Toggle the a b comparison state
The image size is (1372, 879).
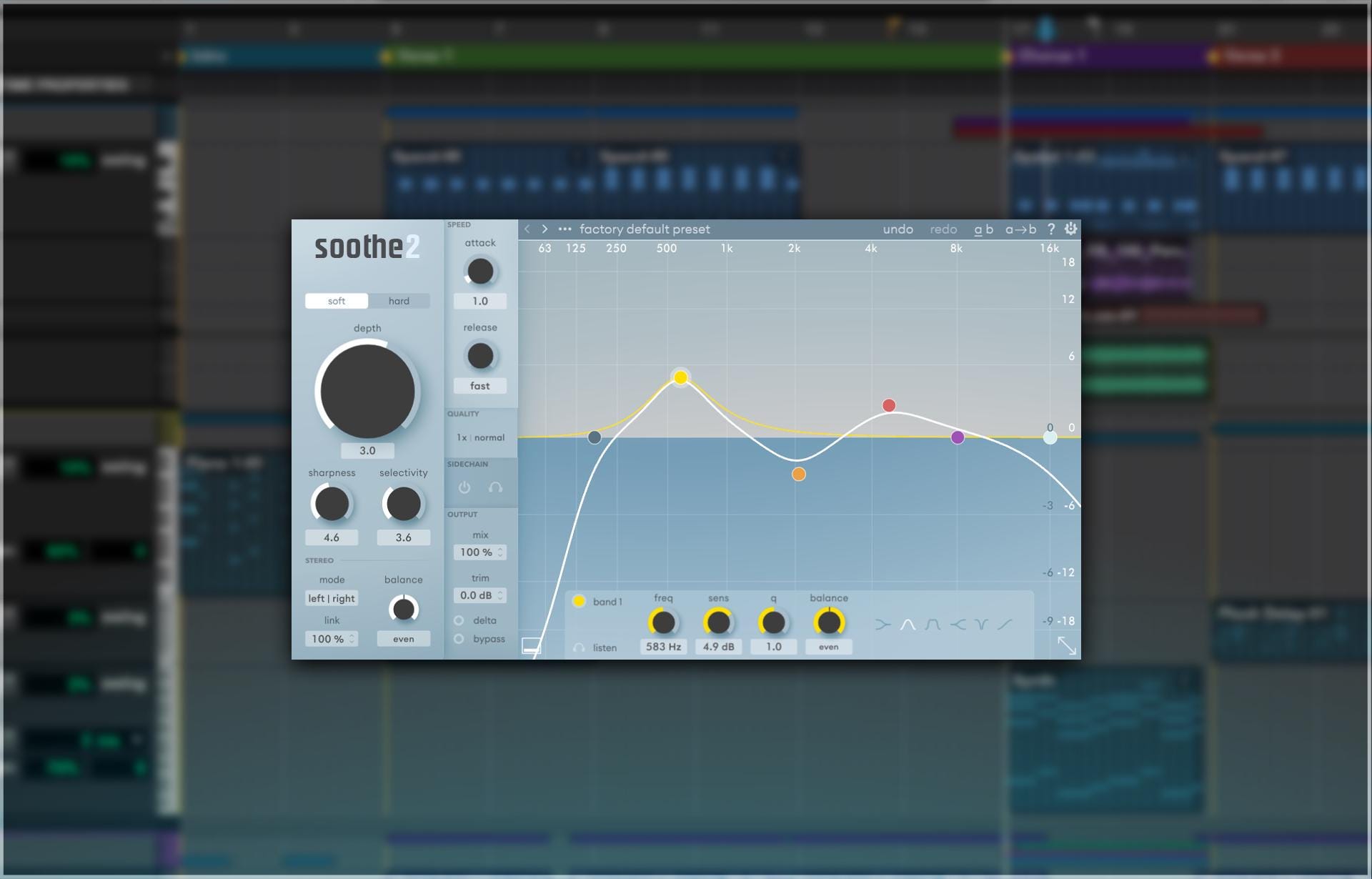[x=983, y=229]
